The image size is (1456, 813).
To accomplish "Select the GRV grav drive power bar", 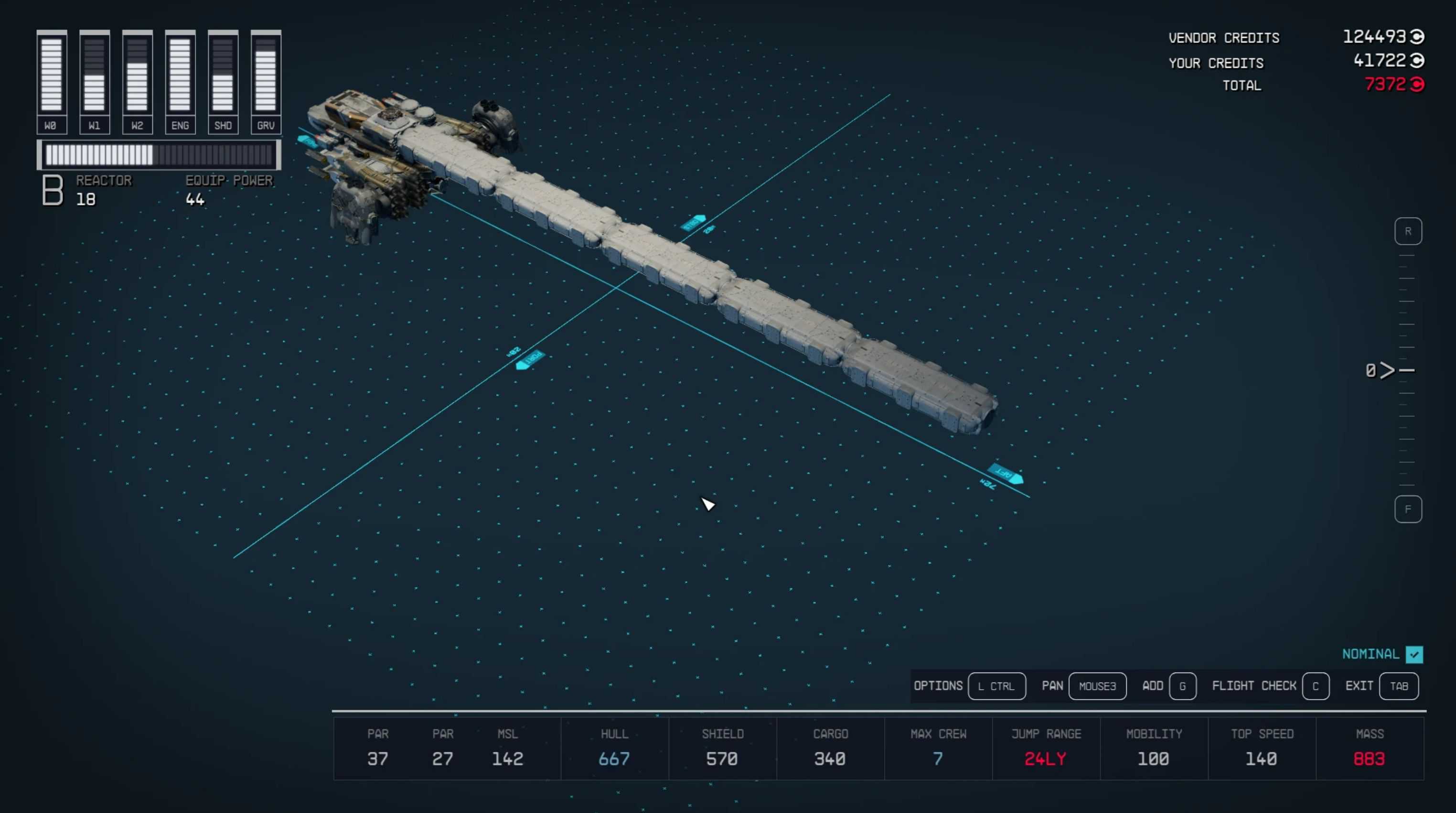I will (266, 75).
